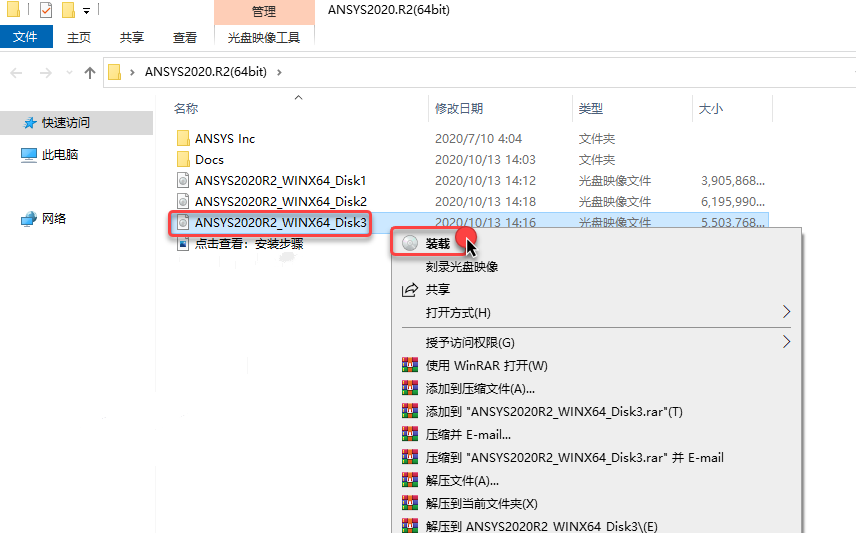856x533 pixels.
Task: Click the Disk2 disc image icon
Action: click(x=183, y=202)
